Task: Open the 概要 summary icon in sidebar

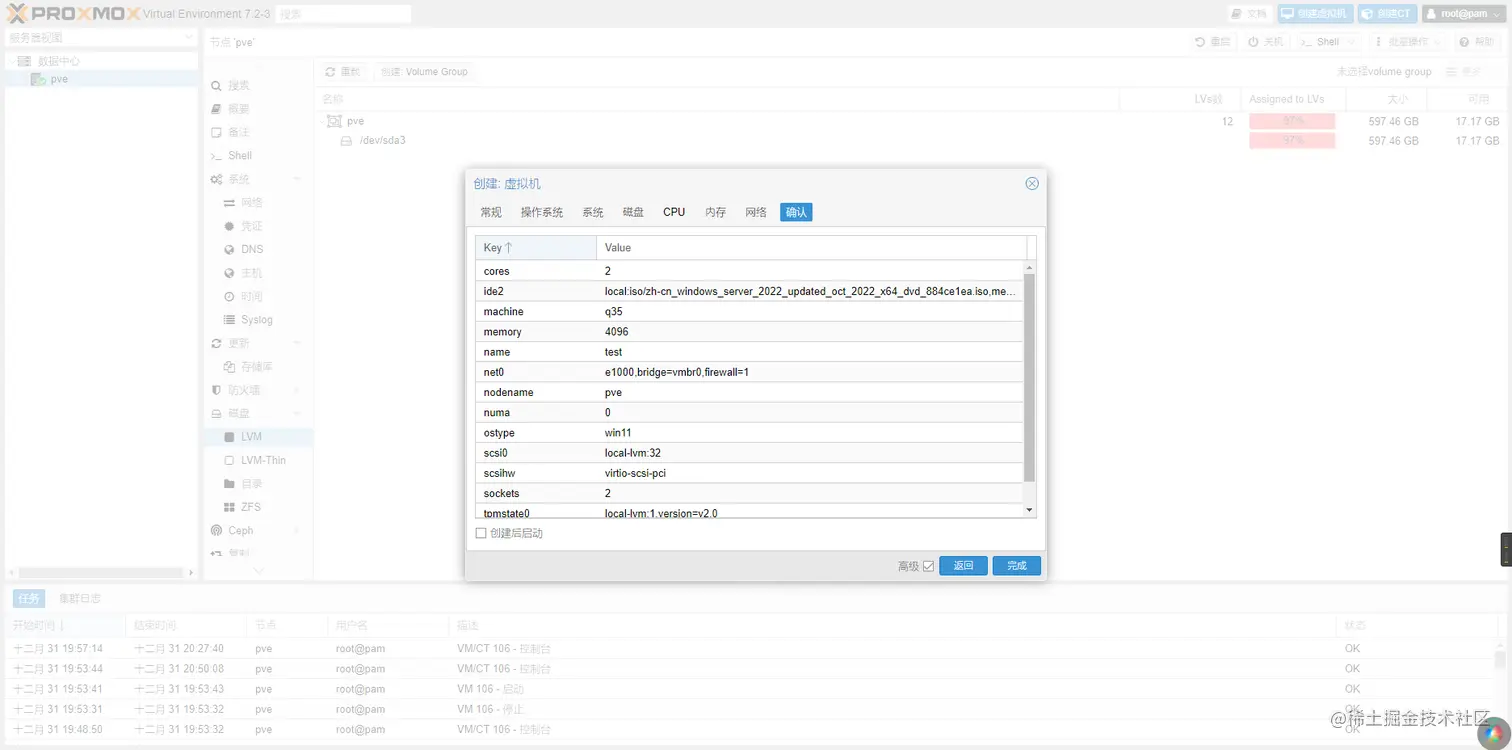Action: (216, 109)
